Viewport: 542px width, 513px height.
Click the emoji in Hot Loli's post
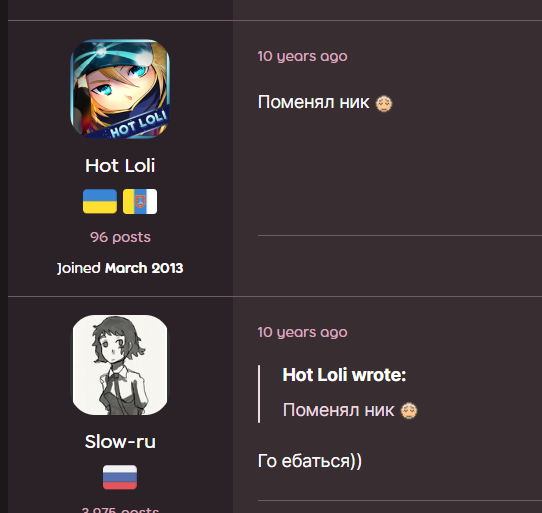[x=384, y=103]
